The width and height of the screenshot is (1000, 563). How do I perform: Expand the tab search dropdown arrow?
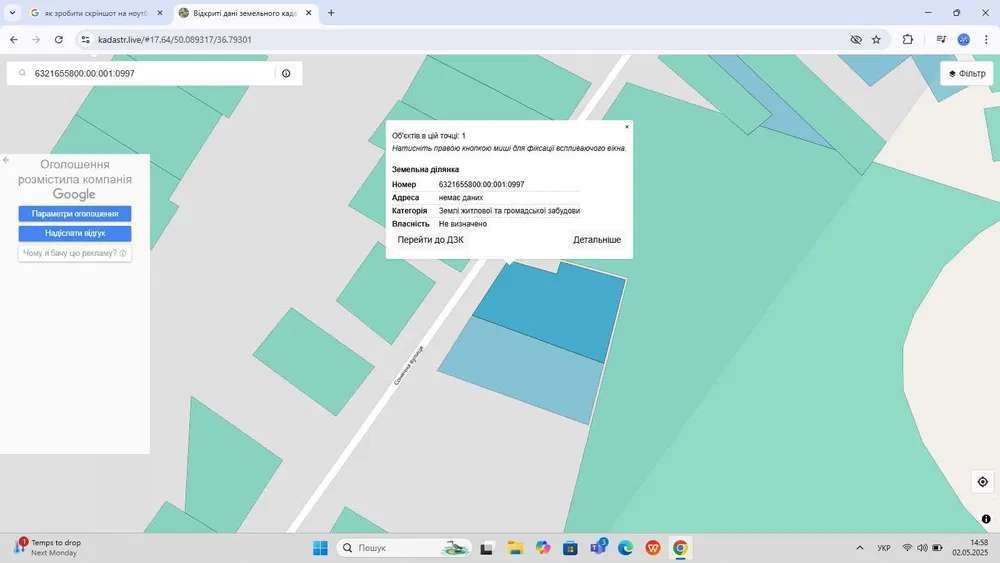coord(12,13)
